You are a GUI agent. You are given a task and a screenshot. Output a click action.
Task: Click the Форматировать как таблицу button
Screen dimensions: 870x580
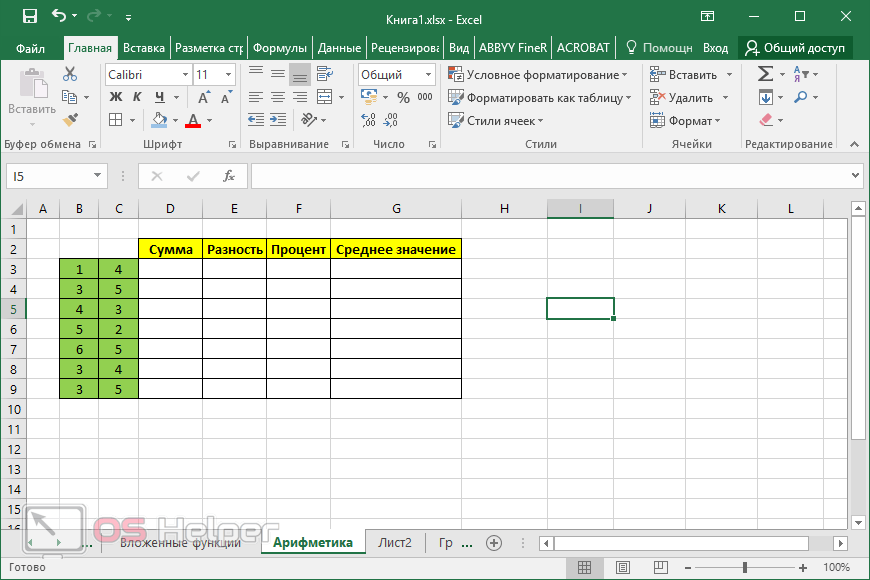click(x=540, y=98)
